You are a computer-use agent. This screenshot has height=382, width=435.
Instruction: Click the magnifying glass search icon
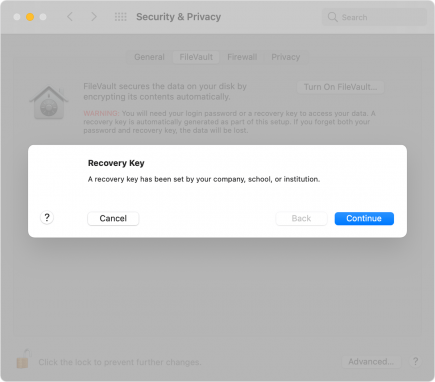coord(332,17)
